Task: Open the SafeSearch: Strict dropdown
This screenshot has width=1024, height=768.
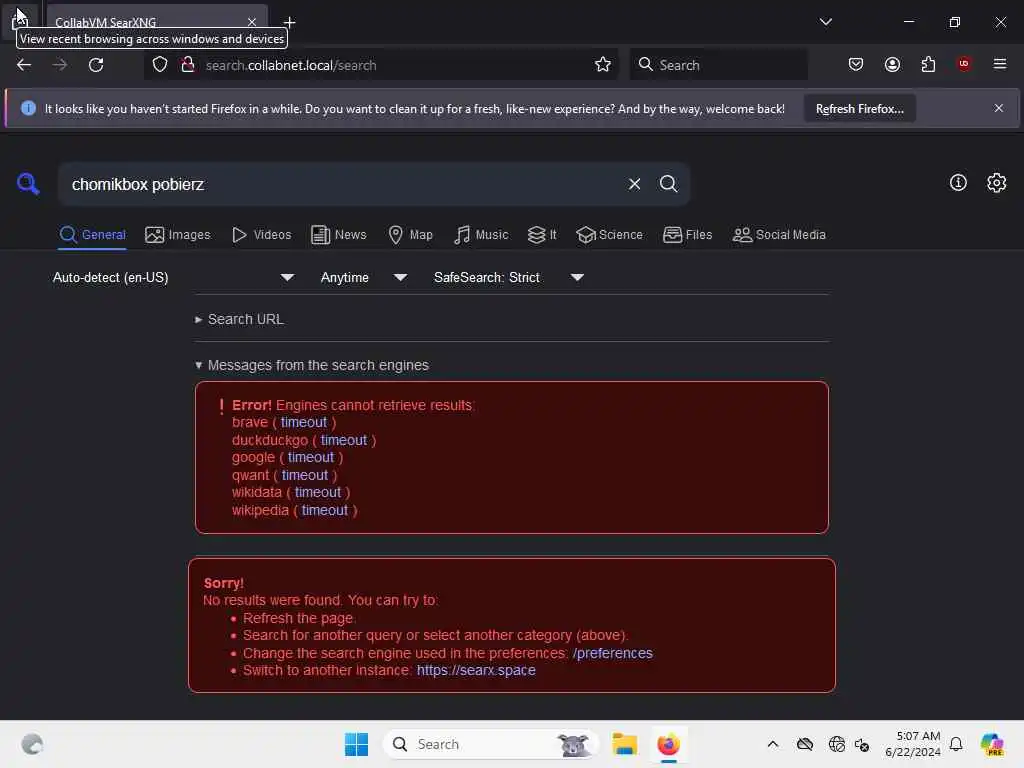Action: click(x=509, y=278)
